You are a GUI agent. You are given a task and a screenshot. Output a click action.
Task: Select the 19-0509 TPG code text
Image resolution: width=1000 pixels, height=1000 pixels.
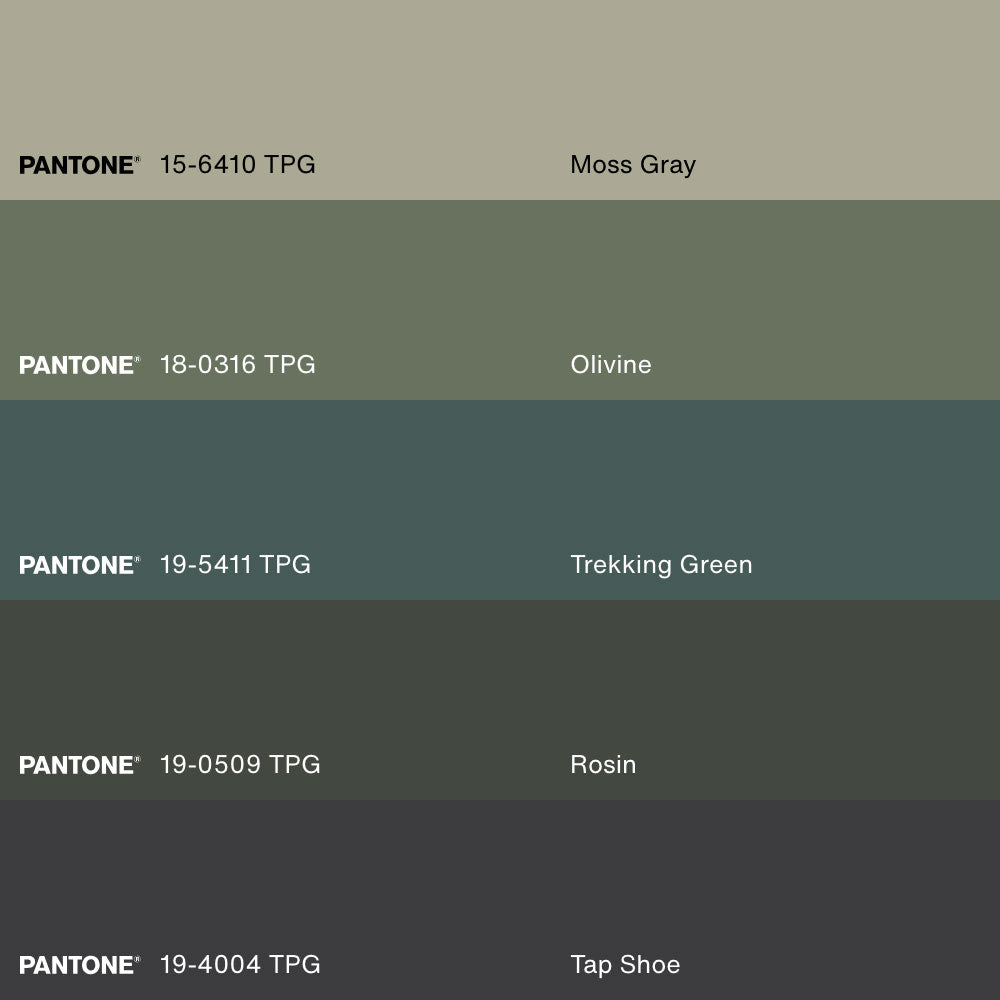click(x=240, y=764)
